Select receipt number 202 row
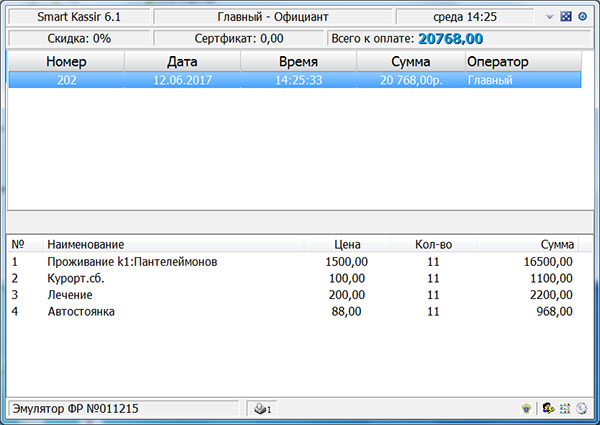This screenshot has height=425, width=600. coord(294,80)
